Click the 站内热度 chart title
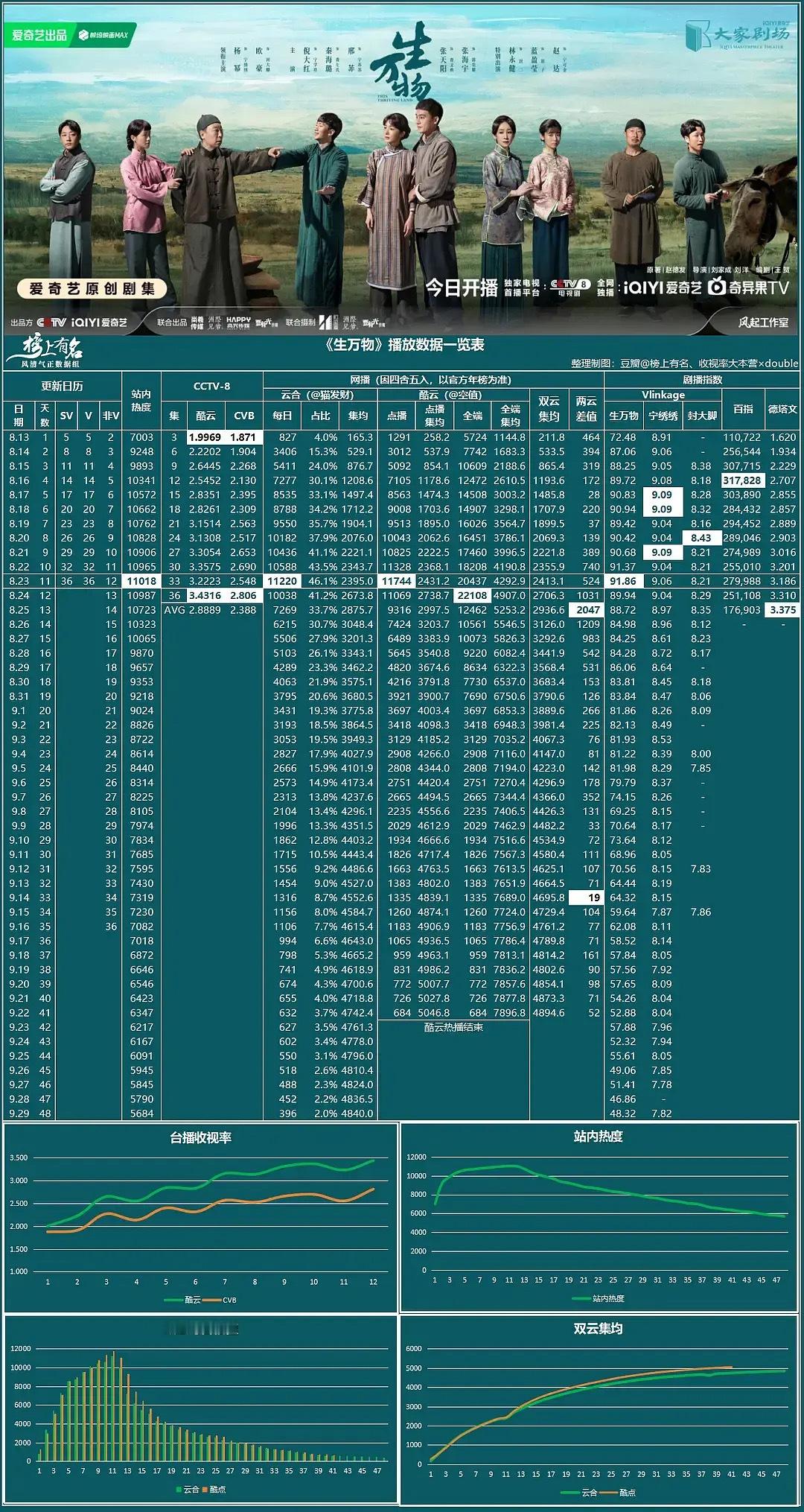Image resolution: width=804 pixels, height=1512 pixels. point(599,1136)
